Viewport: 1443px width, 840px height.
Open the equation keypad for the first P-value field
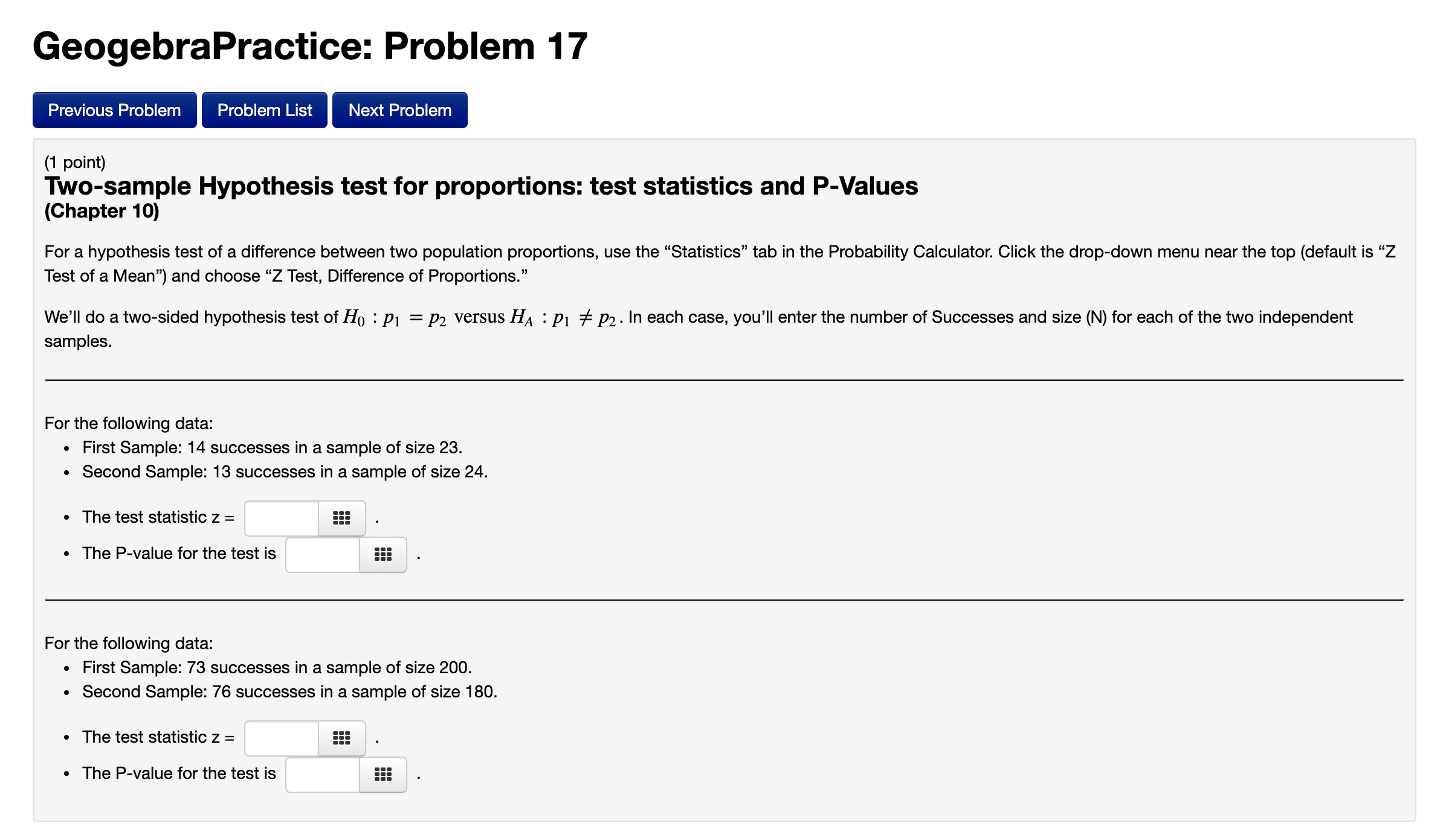tap(383, 554)
